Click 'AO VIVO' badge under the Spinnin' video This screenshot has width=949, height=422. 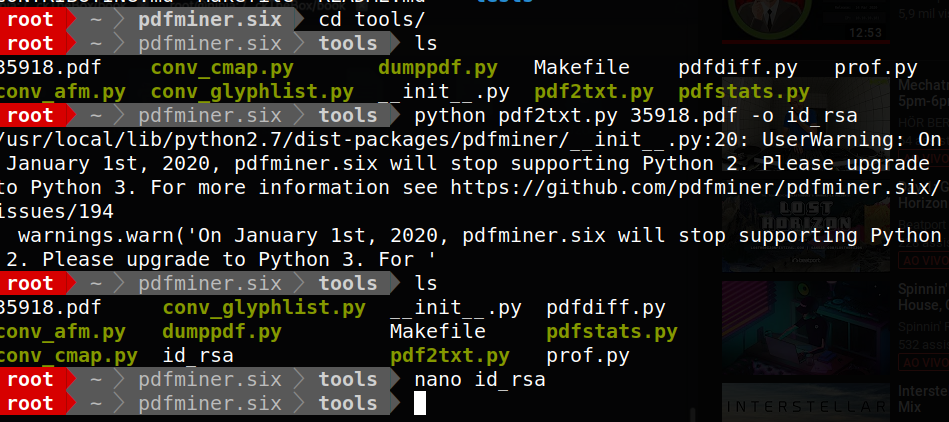click(924, 363)
